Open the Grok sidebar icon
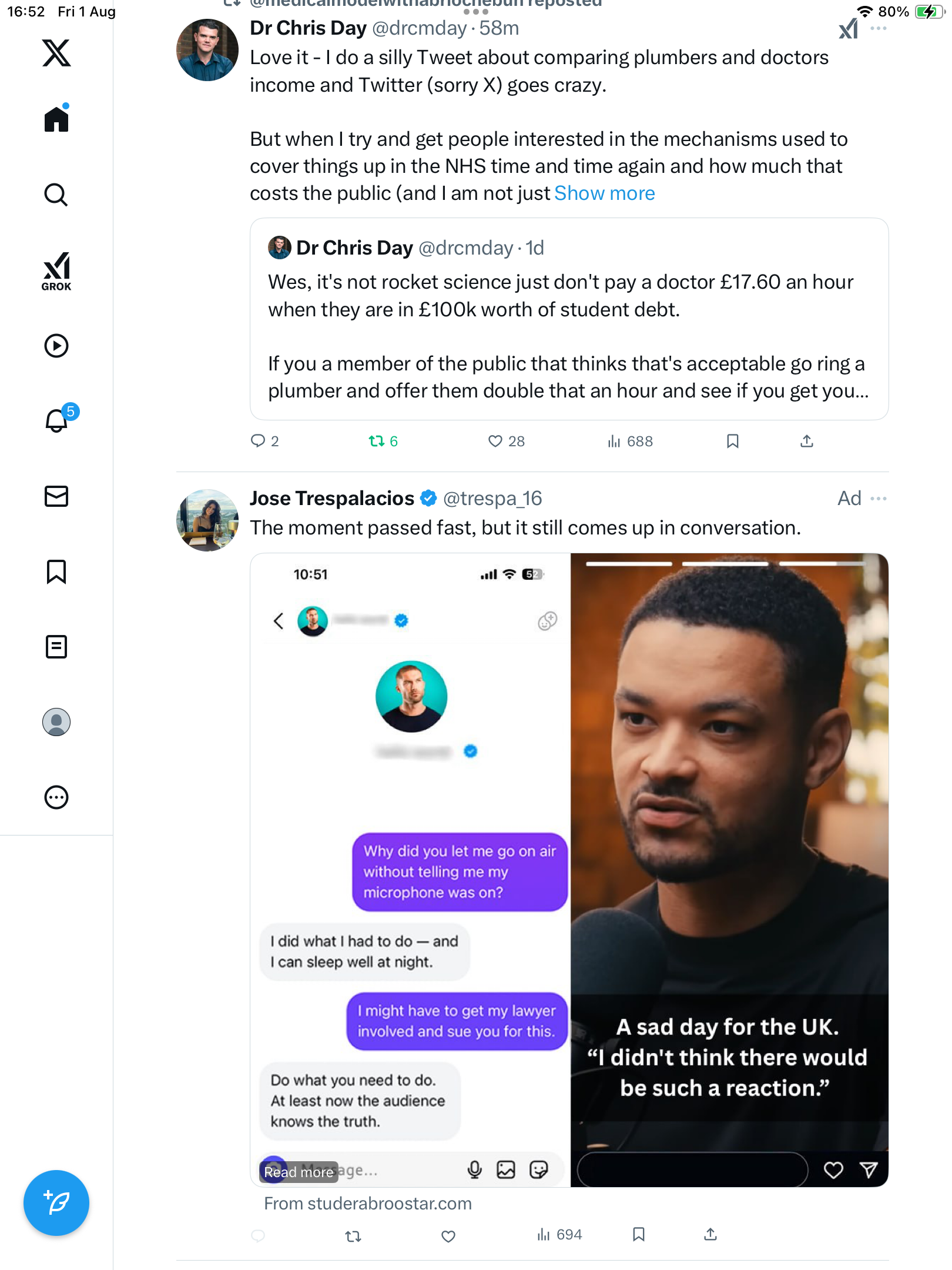 pos(56,271)
